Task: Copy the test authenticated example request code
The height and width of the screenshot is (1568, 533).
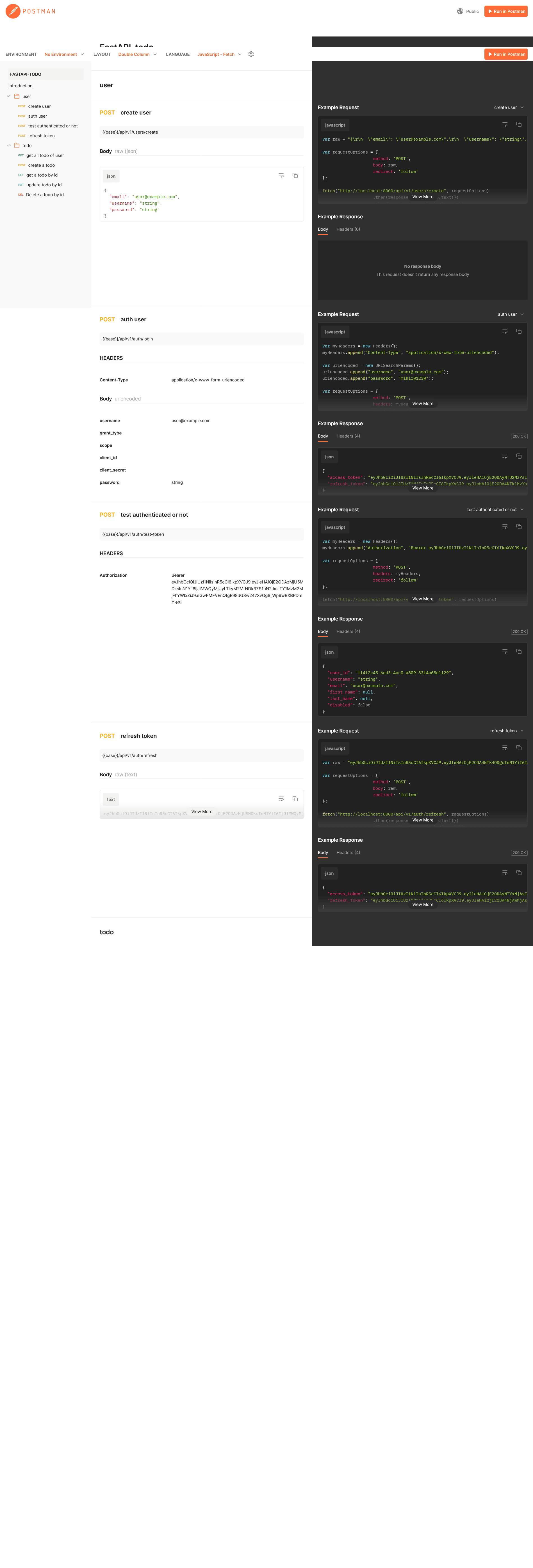Action: click(519, 527)
